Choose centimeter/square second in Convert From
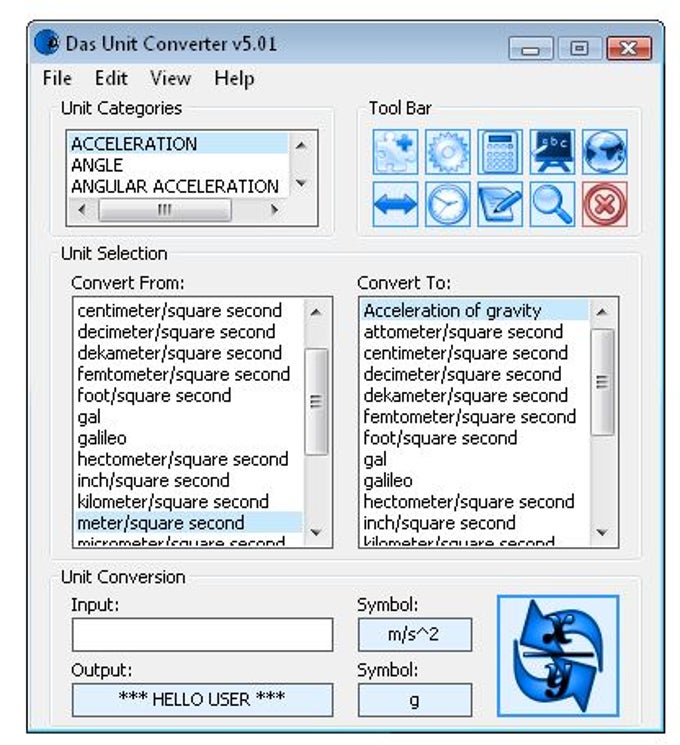The width and height of the screenshot is (680, 745). [x=188, y=311]
